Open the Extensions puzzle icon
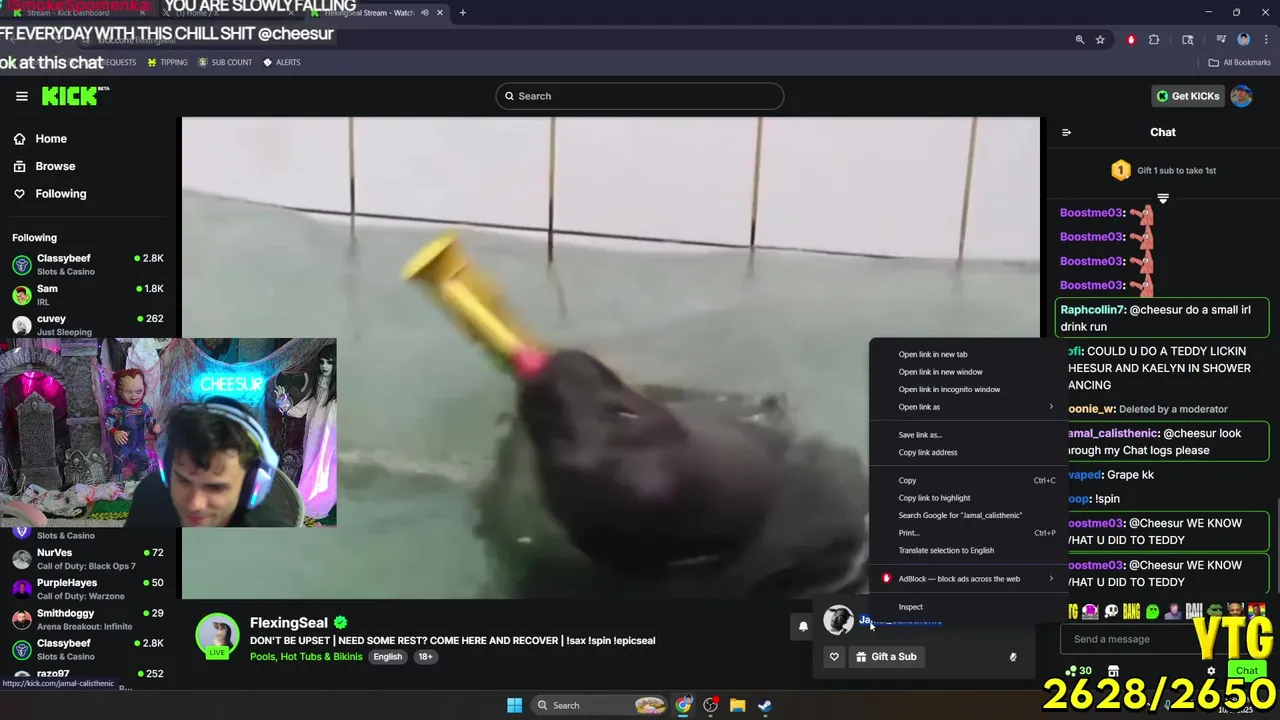Viewport: 1280px width, 720px height. pos(1154,40)
